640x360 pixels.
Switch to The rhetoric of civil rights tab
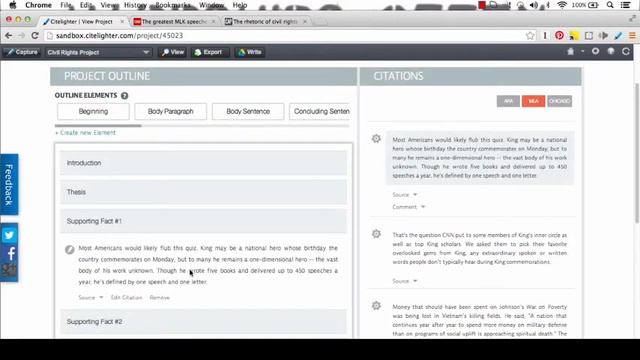point(265,22)
